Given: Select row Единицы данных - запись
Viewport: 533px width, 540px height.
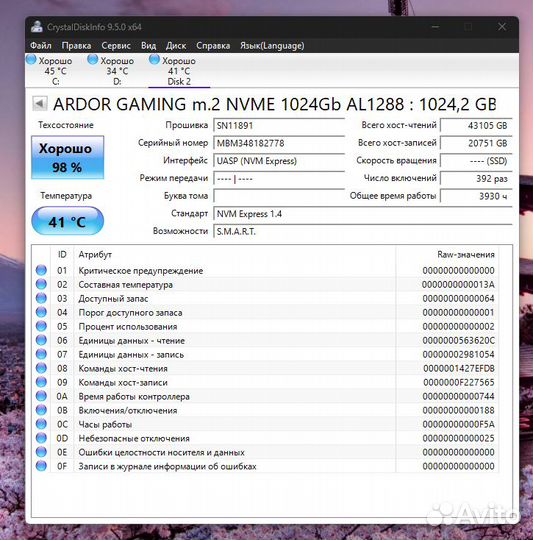Looking at the screenshot, I should click(265, 354).
